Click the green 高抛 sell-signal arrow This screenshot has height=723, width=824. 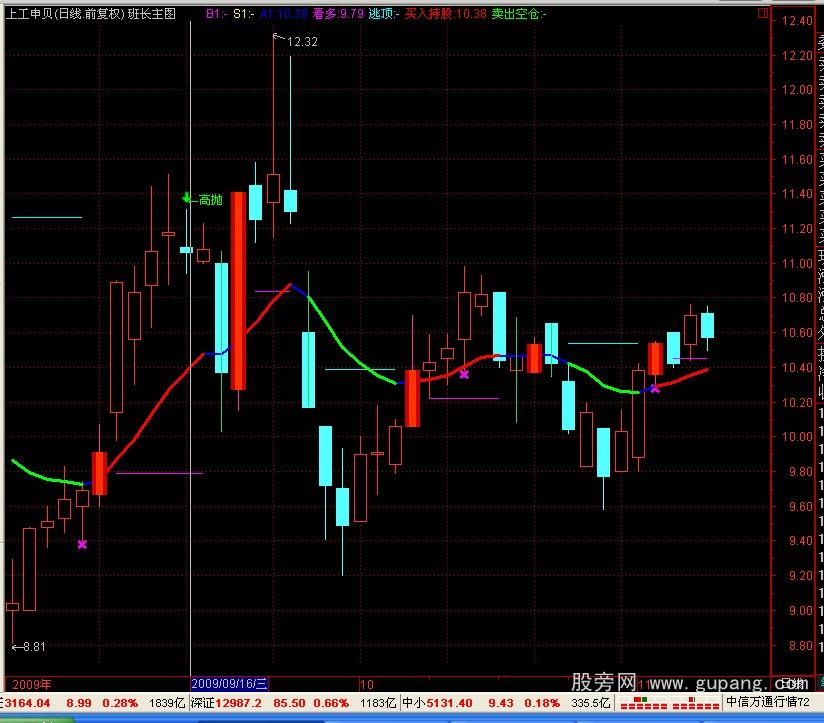[186, 198]
